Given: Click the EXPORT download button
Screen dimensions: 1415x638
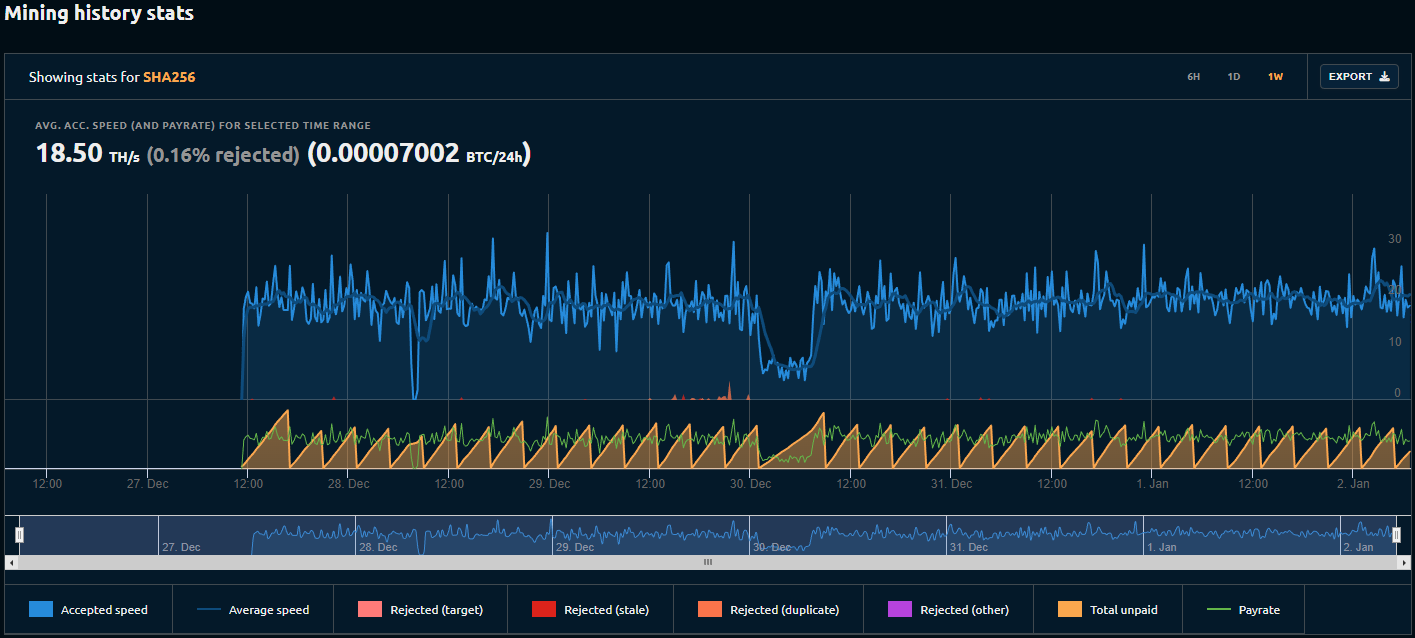Looking at the screenshot, I should click(1359, 77).
